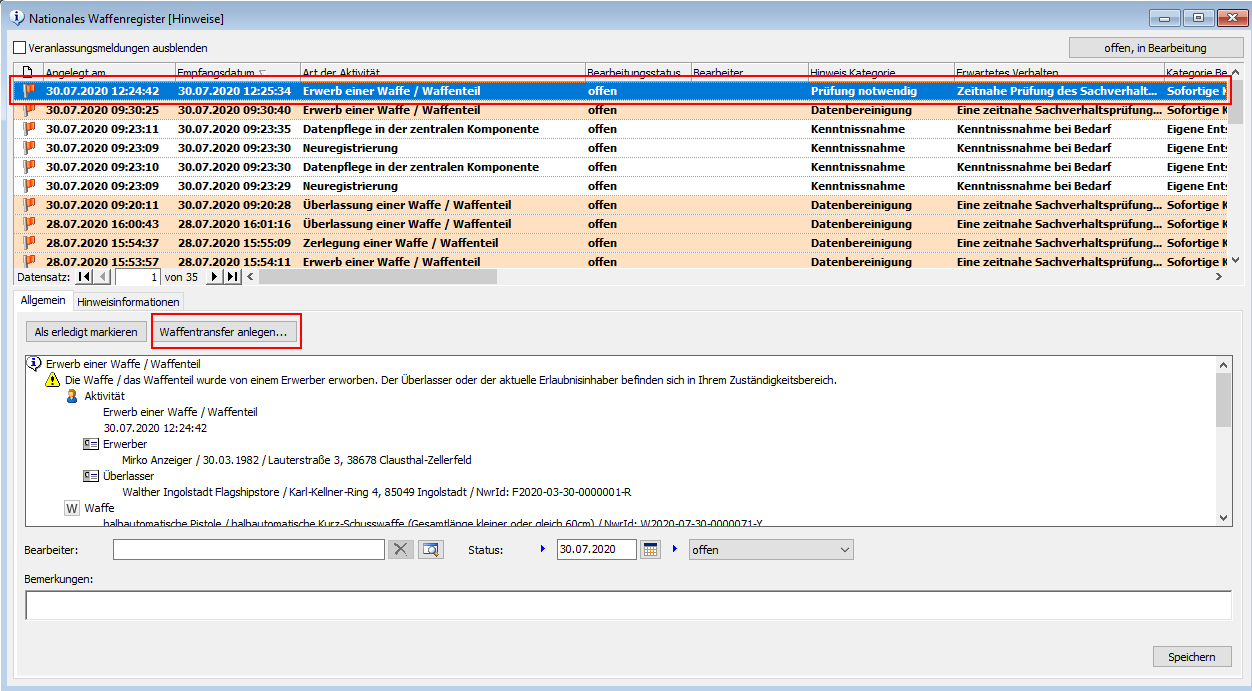Click the Erwerber ID card icon
The width and height of the screenshot is (1252, 691).
91,444
